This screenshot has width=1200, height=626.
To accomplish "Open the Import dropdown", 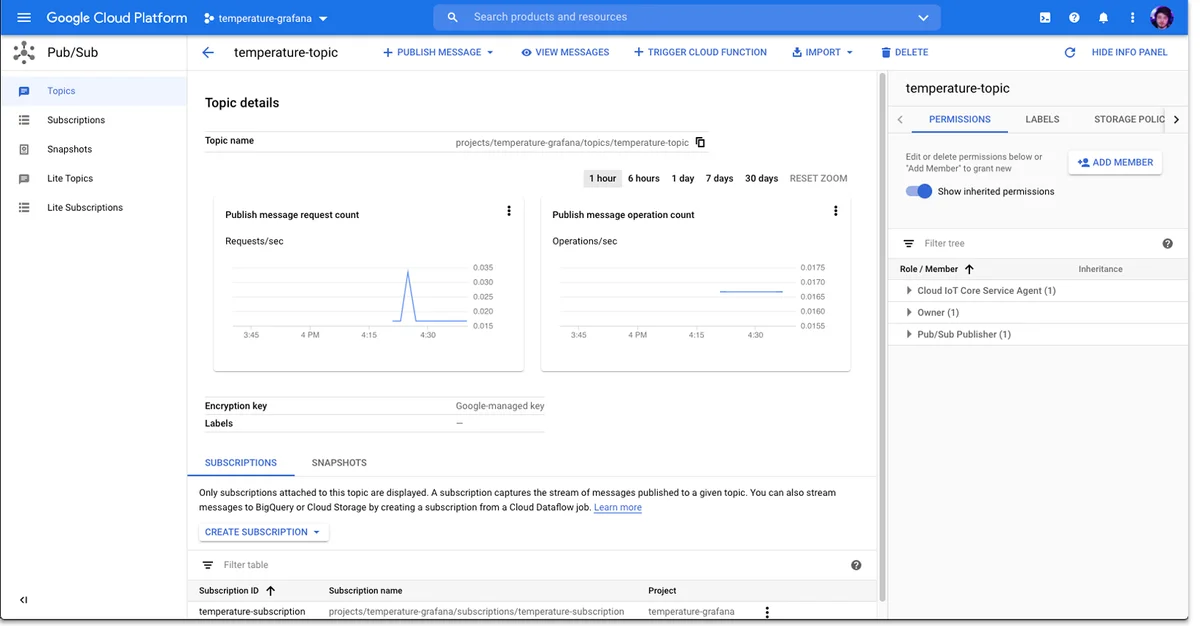I will [822, 52].
